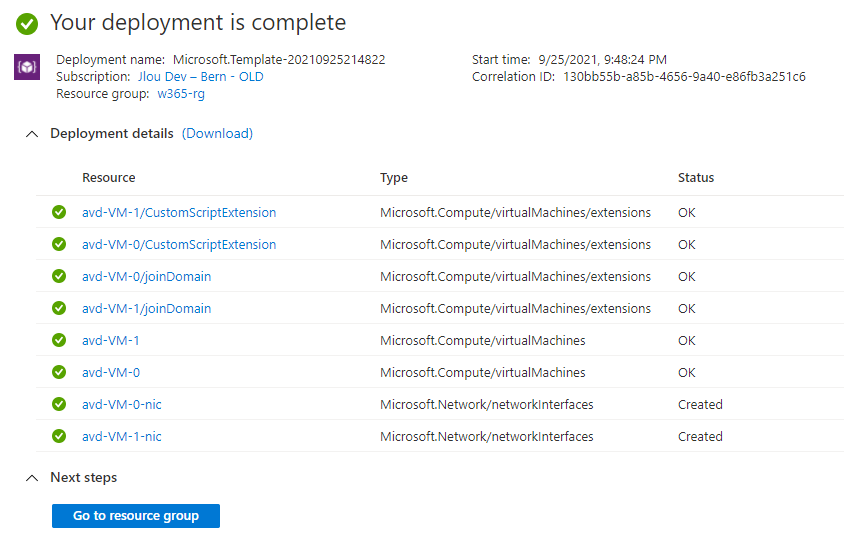Click the large green deployment complete checkmark
844x546 pixels.
coord(27,23)
